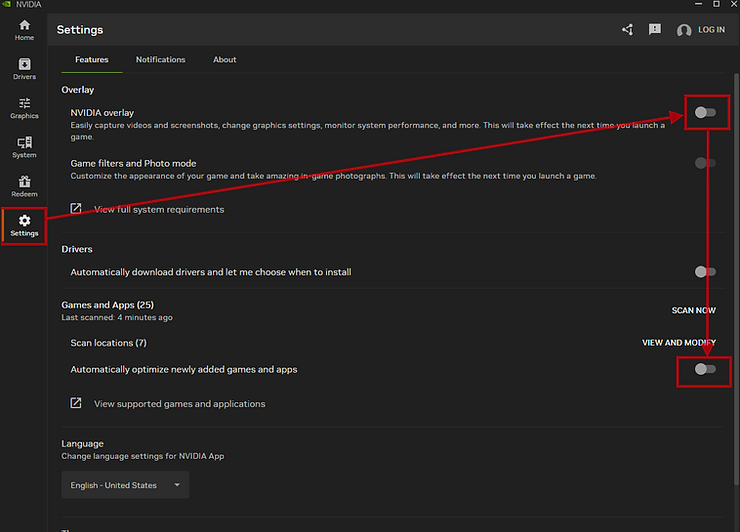Image resolution: width=740 pixels, height=532 pixels.
Task: Switch to the Notifications tab
Action: [160, 59]
